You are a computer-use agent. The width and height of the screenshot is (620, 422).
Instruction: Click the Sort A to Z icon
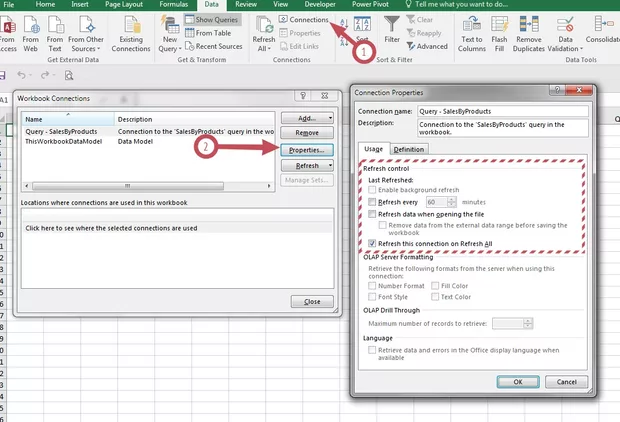344,23
